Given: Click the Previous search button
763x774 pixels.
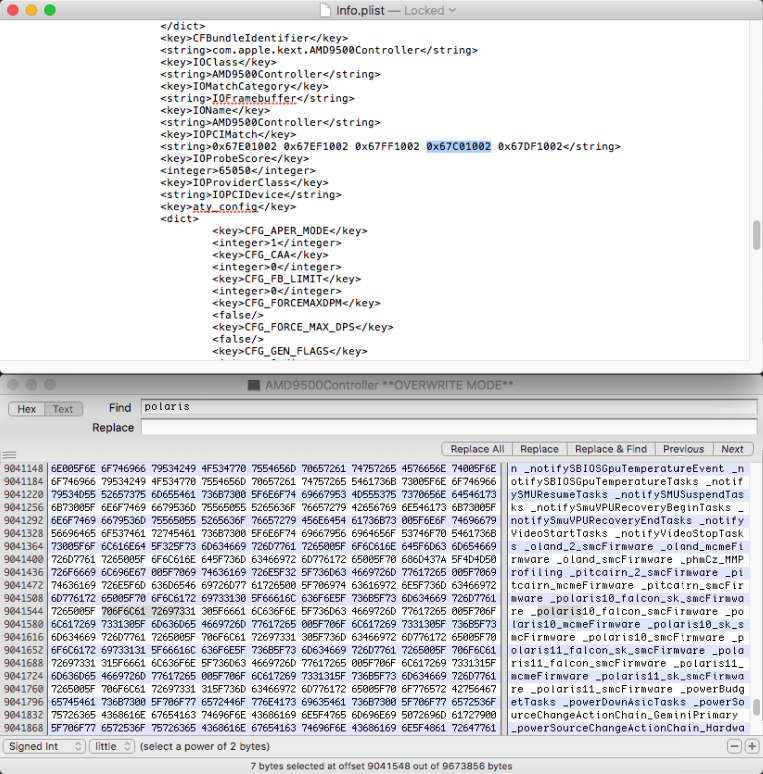Looking at the screenshot, I should (x=684, y=449).
